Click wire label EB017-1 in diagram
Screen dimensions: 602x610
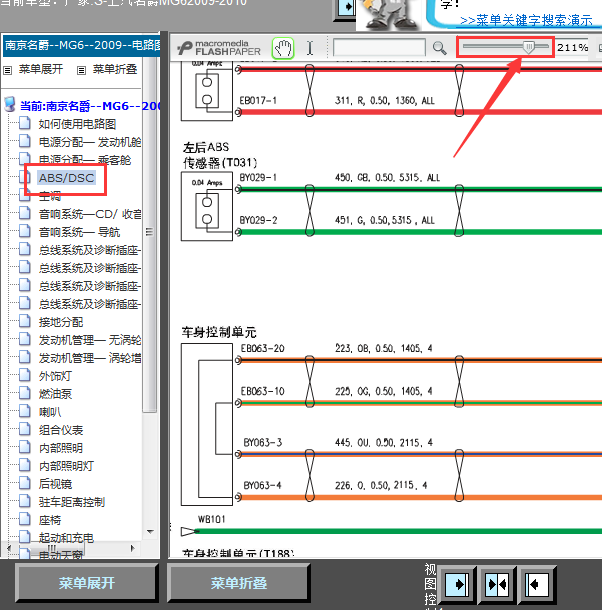coord(258,101)
